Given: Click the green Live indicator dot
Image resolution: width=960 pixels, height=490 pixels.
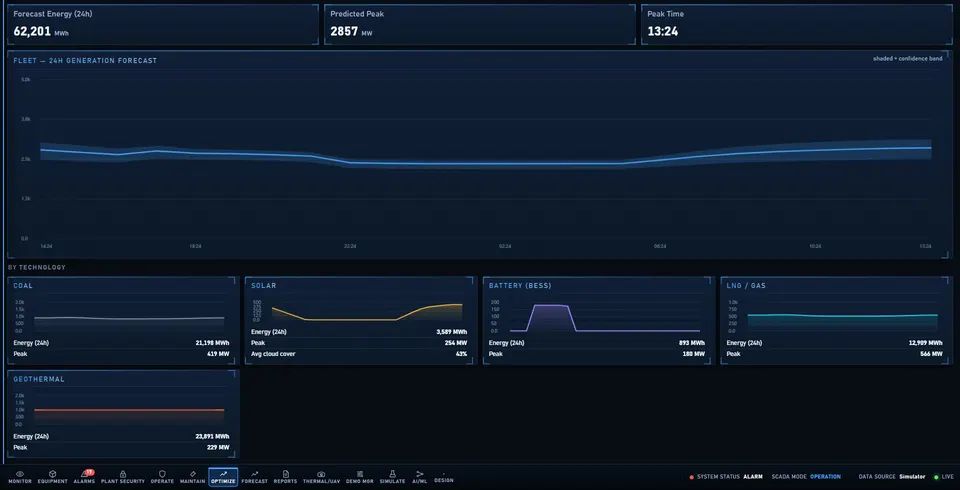Looking at the screenshot, I should (x=936, y=477).
